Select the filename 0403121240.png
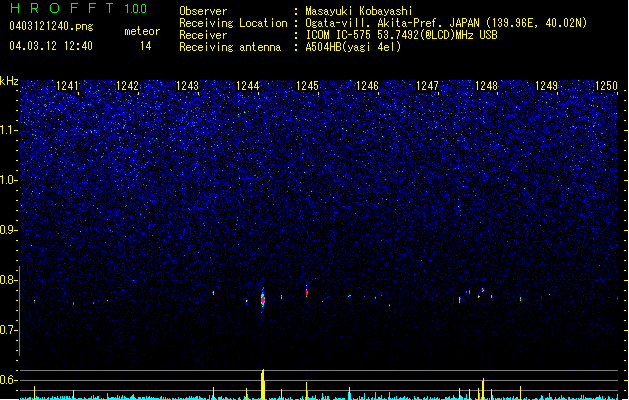The width and height of the screenshot is (629, 400). click(51, 26)
